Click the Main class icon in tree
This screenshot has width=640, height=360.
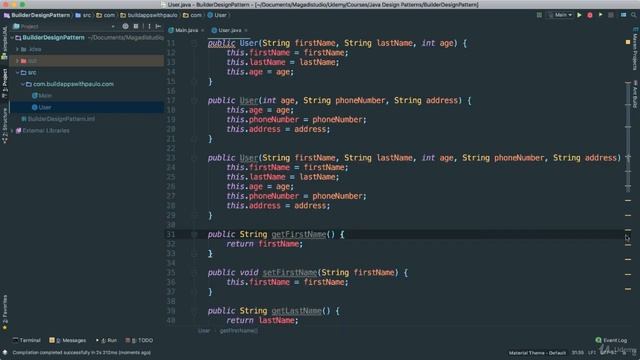[x=35, y=96]
